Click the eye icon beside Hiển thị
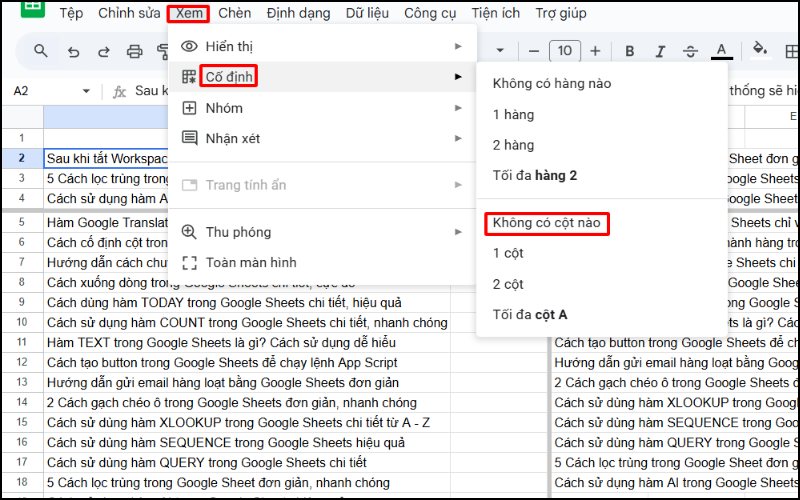 (x=189, y=46)
